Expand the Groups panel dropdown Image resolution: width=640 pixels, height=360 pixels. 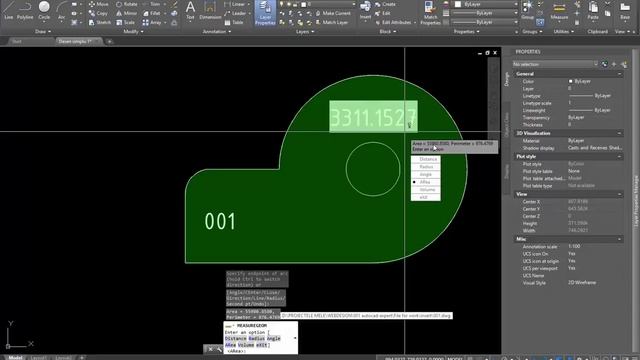point(532,31)
